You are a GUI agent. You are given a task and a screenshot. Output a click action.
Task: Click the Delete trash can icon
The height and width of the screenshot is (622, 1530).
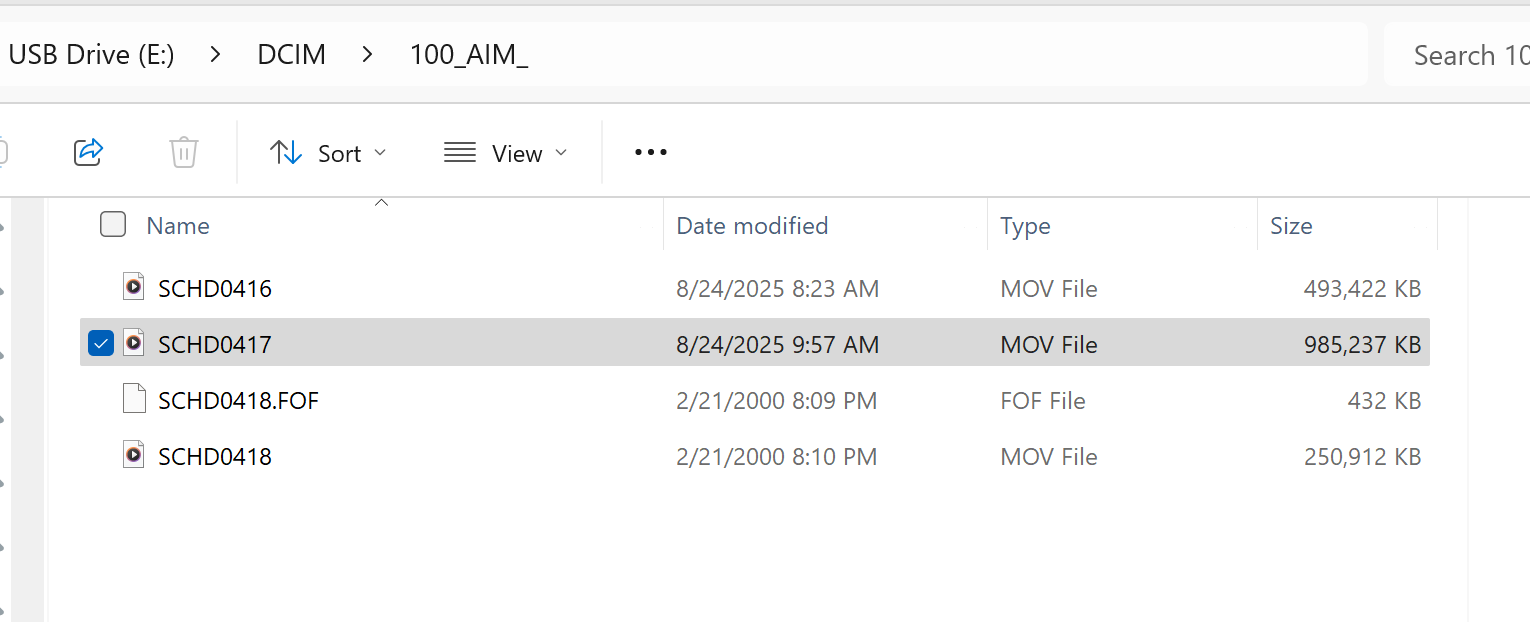click(x=183, y=152)
